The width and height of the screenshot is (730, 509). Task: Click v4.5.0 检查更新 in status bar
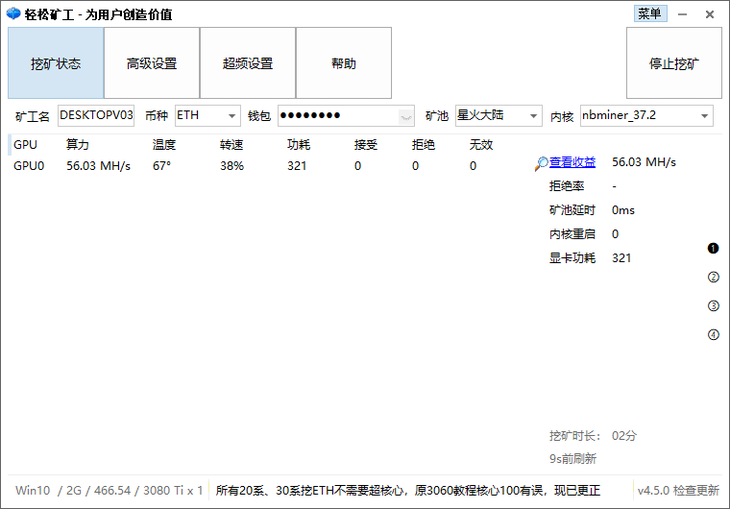[679, 490]
